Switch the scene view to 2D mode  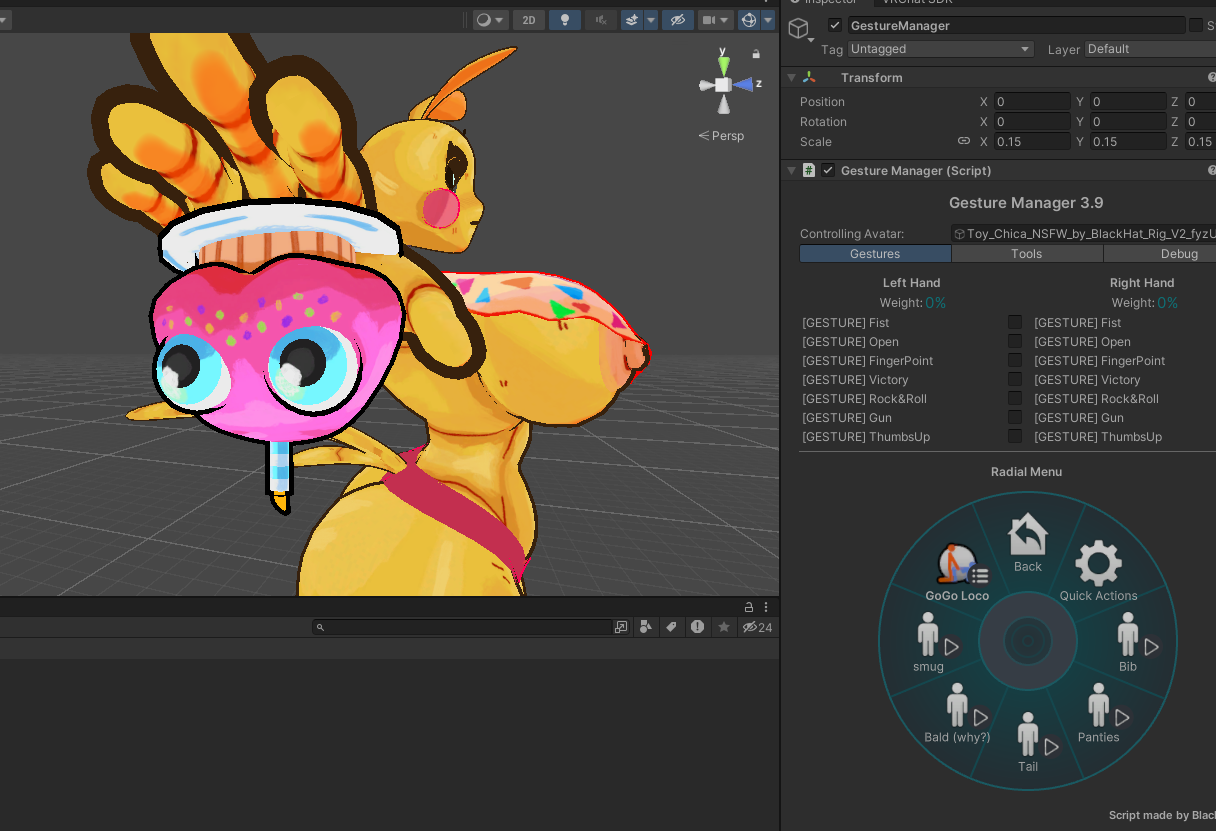[x=529, y=20]
